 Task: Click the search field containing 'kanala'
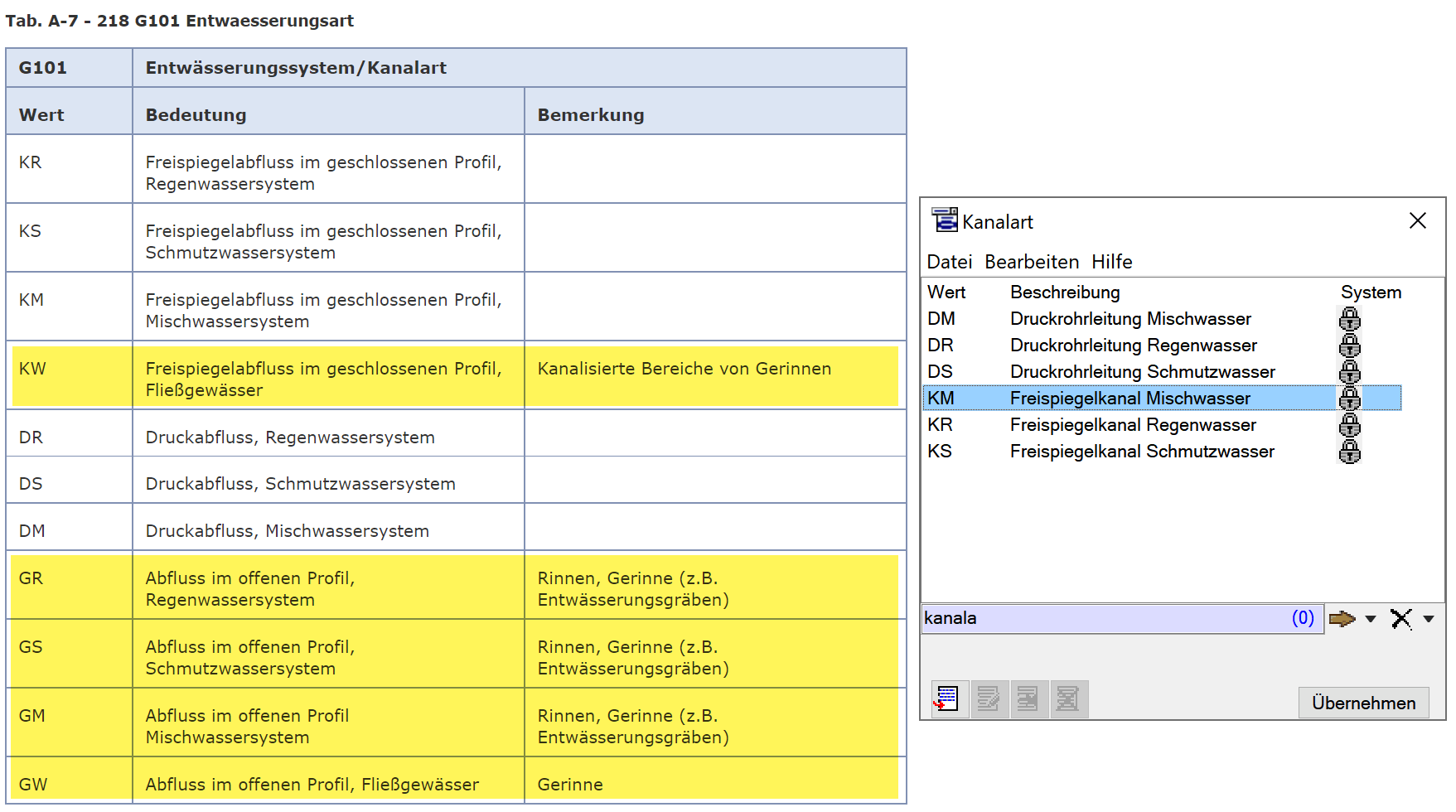click(x=1102, y=618)
